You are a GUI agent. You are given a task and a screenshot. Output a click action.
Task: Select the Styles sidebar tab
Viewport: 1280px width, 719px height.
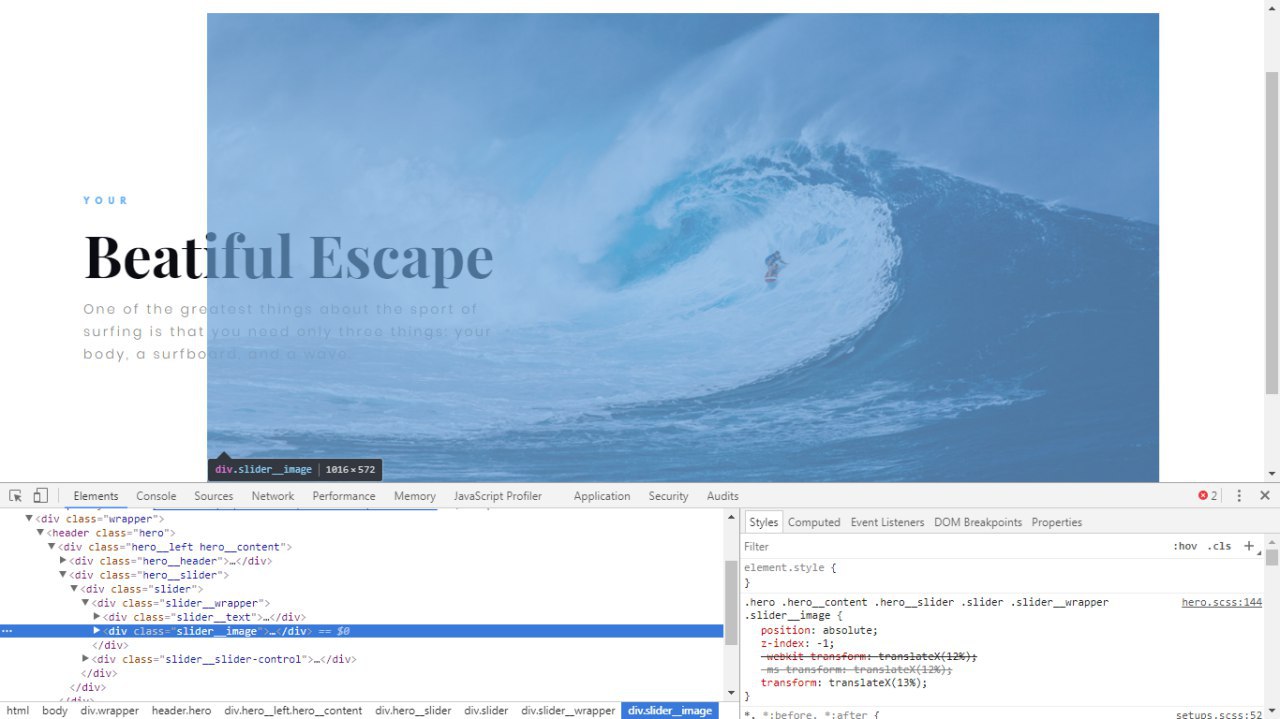tap(763, 522)
